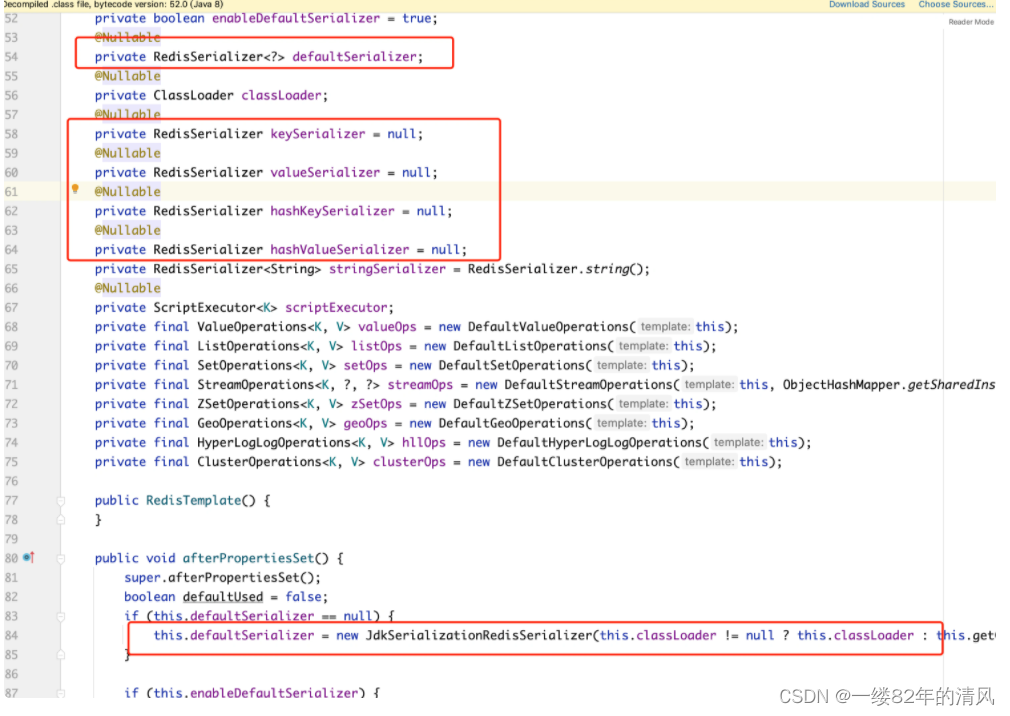Click clusterOps field on line 75
Screen dimensions: 1010x716
[409, 462]
